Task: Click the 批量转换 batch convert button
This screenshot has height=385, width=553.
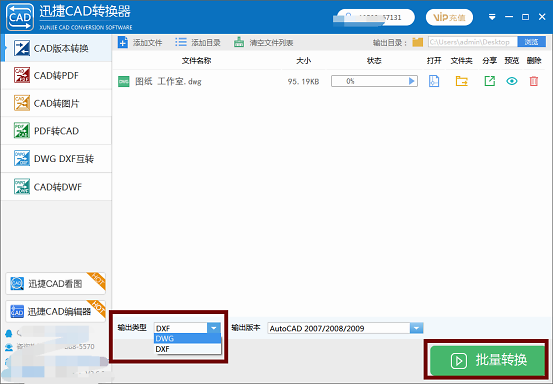Action: coord(487,360)
